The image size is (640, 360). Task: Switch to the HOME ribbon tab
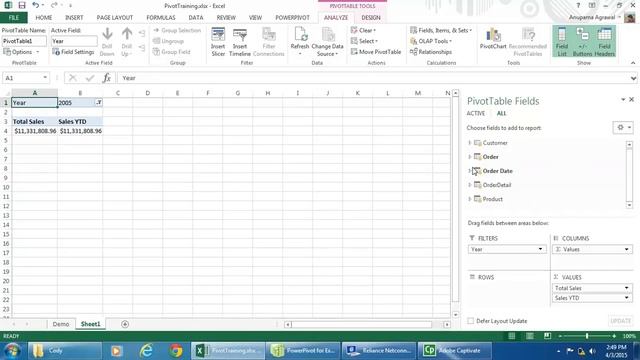(x=44, y=18)
